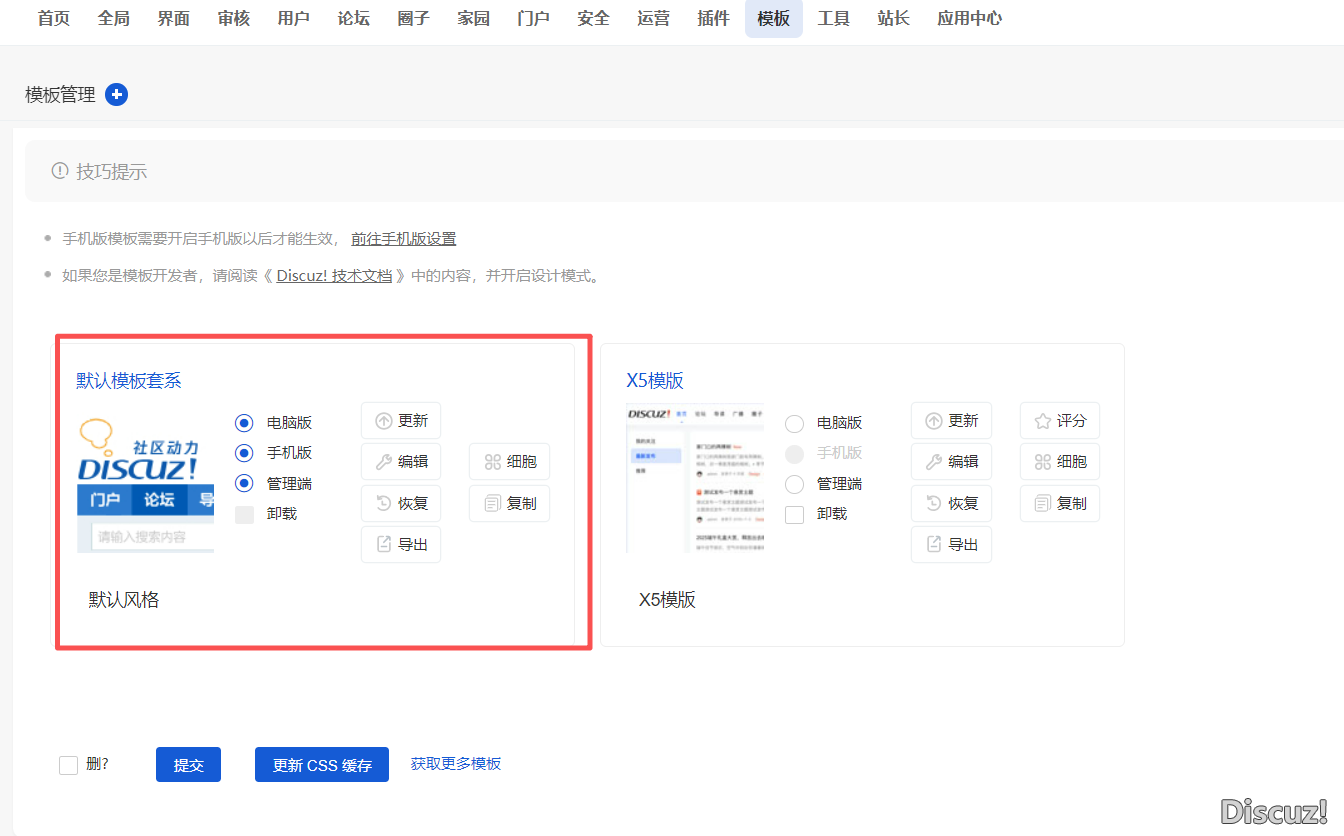Tick the 删? checkbox

(68, 765)
